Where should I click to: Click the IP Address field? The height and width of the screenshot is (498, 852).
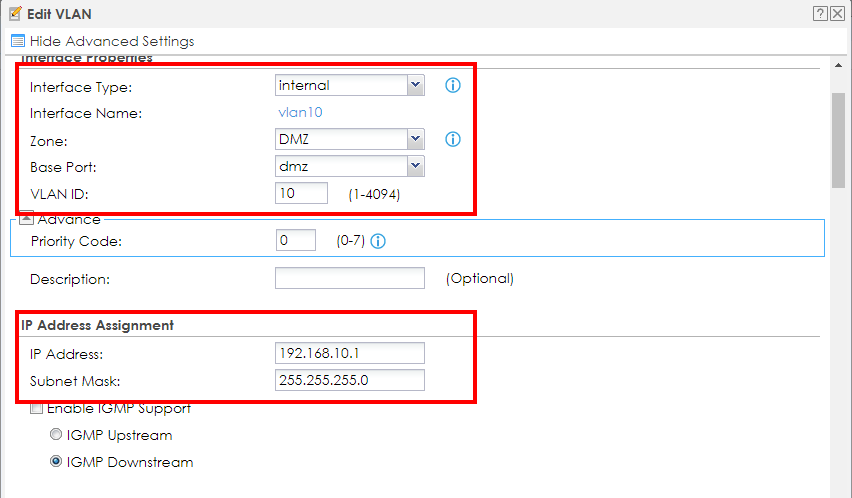[349, 353]
